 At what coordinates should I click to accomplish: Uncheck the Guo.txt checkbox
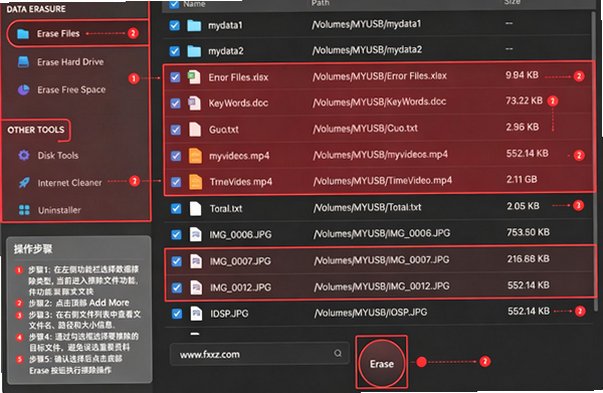click(x=176, y=129)
